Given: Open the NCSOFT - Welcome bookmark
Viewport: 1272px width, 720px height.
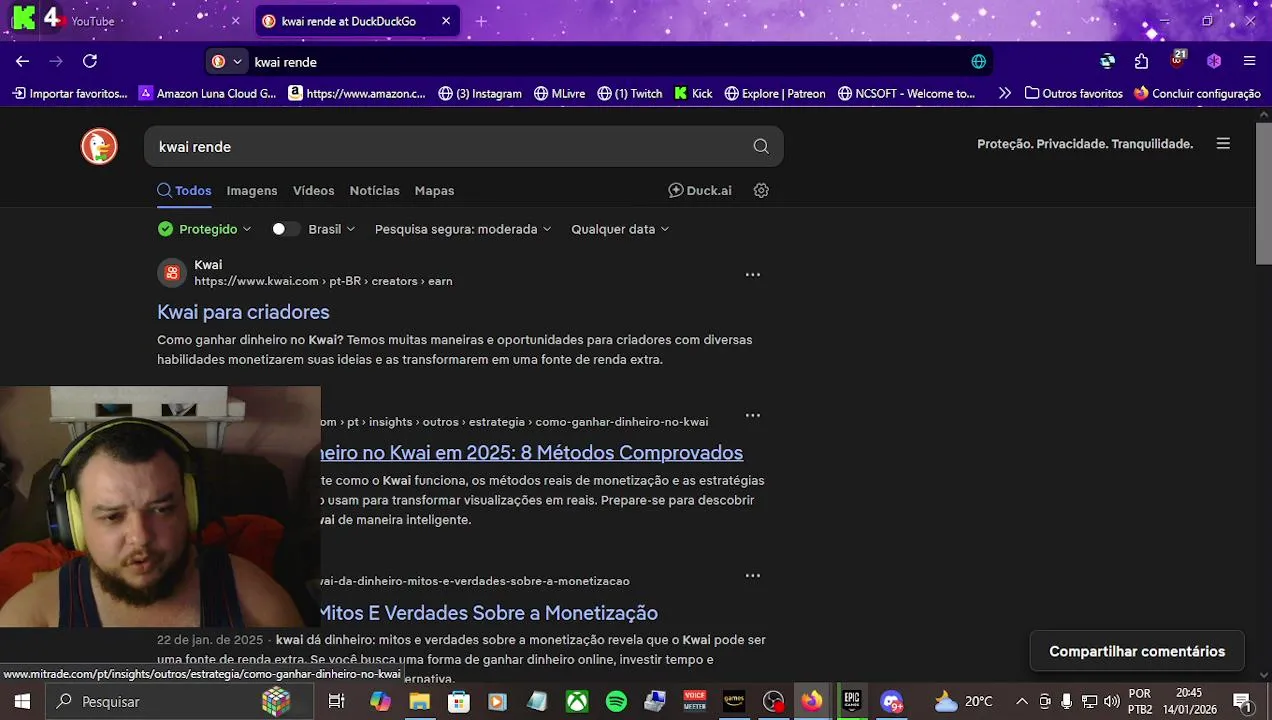Looking at the screenshot, I should tap(906, 93).
